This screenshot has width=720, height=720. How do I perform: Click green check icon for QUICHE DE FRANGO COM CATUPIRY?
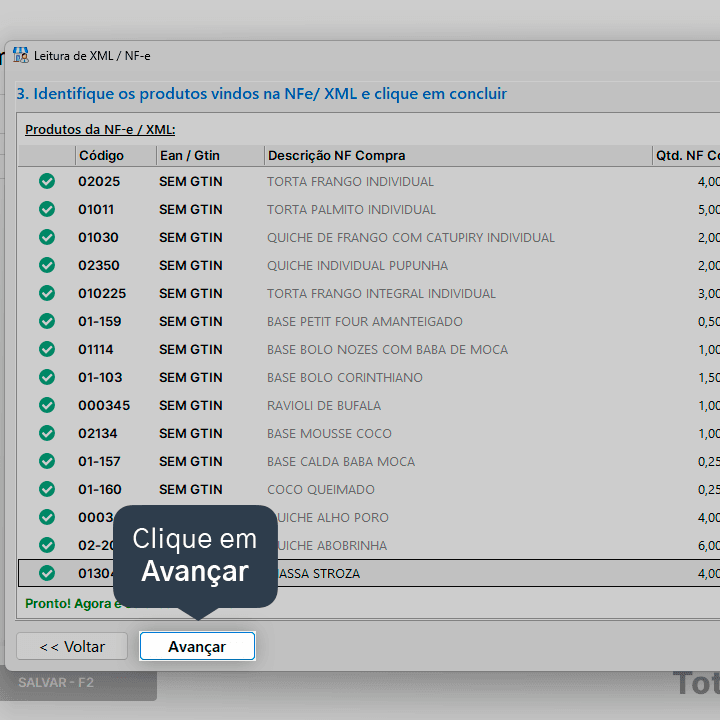[47, 237]
